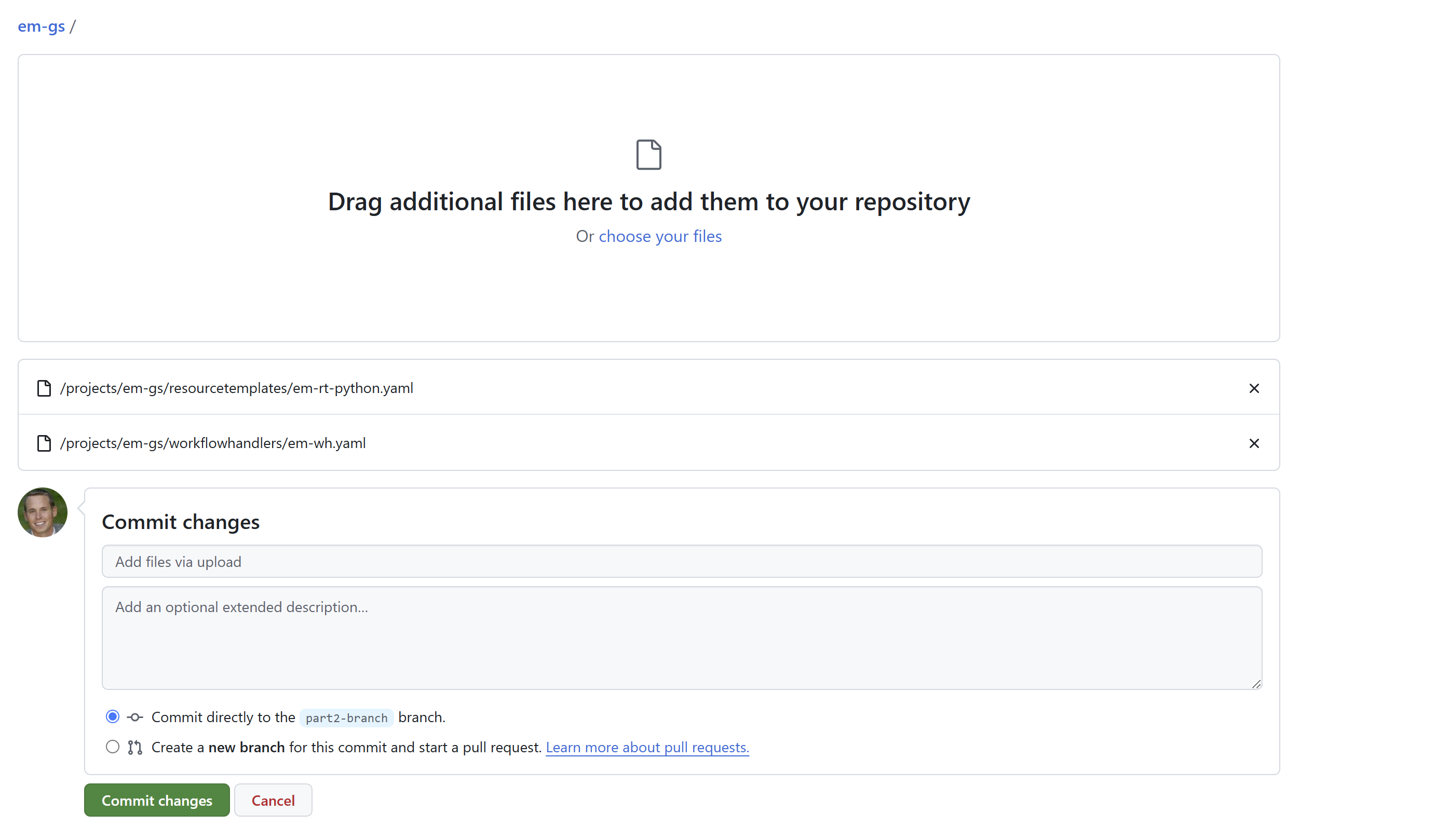The image size is (1435, 840).
Task: Click the em-rt-python.yaml file path text
Action: 236,388
